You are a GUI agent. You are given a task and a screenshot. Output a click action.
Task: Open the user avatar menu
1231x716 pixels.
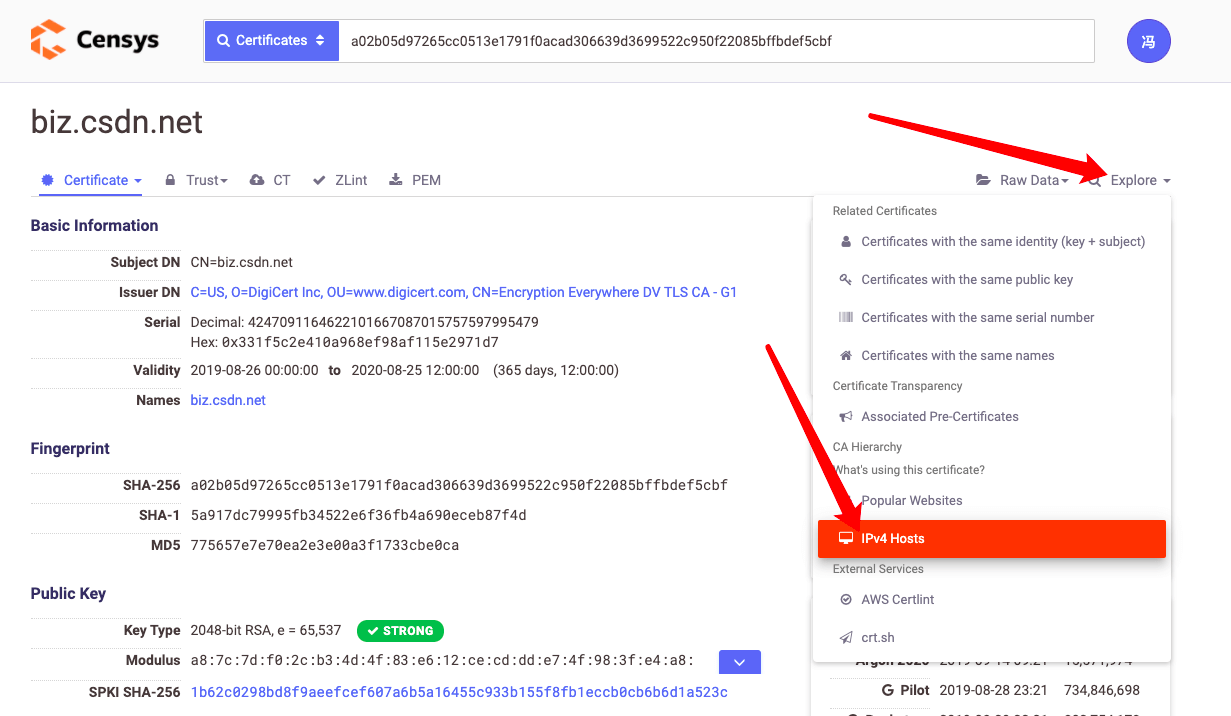click(x=1148, y=41)
